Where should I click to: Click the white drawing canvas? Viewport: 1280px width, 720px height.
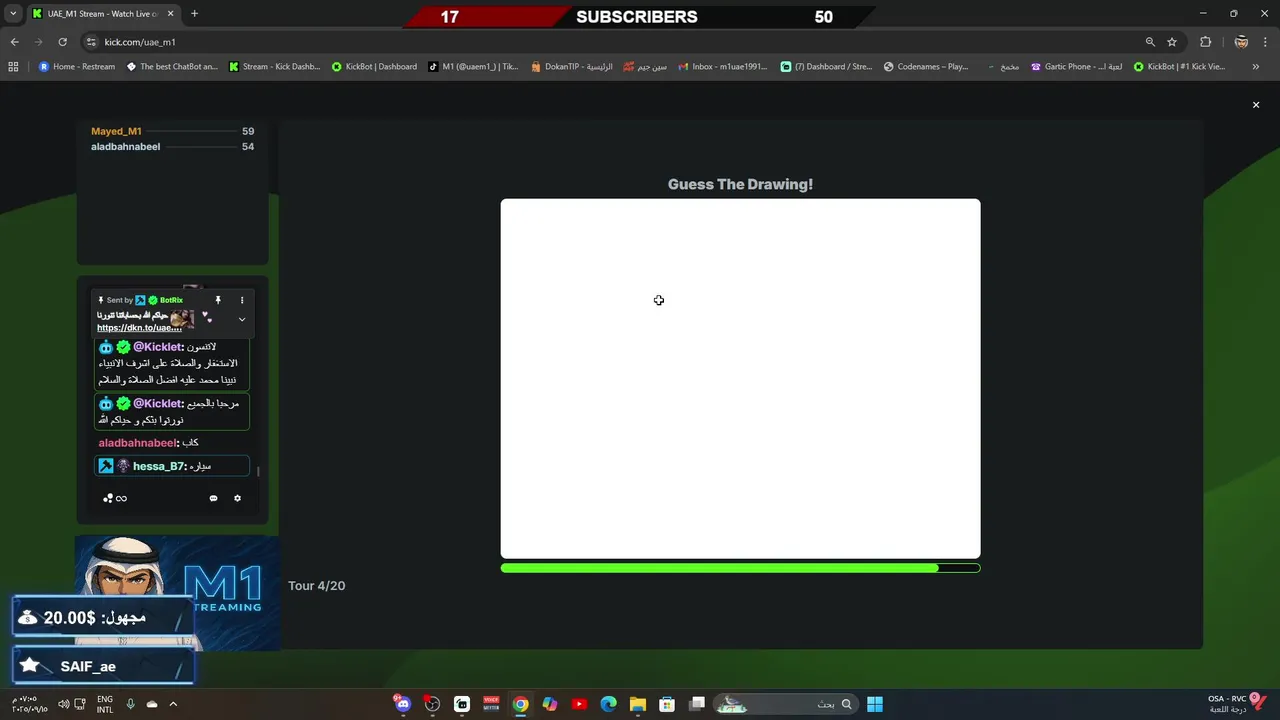point(740,378)
